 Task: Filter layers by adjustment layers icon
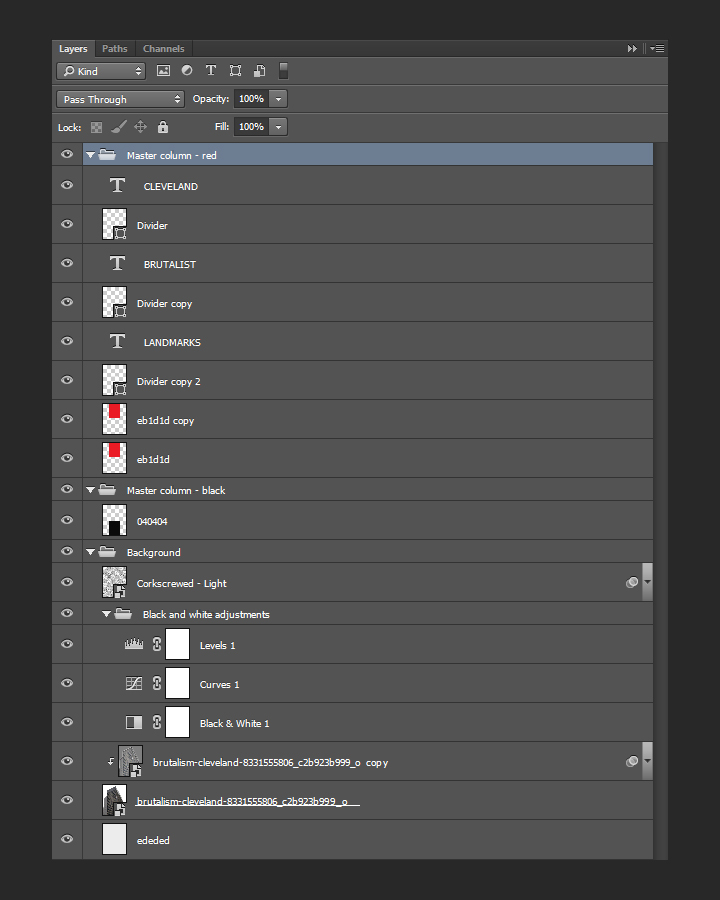[187, 70]
